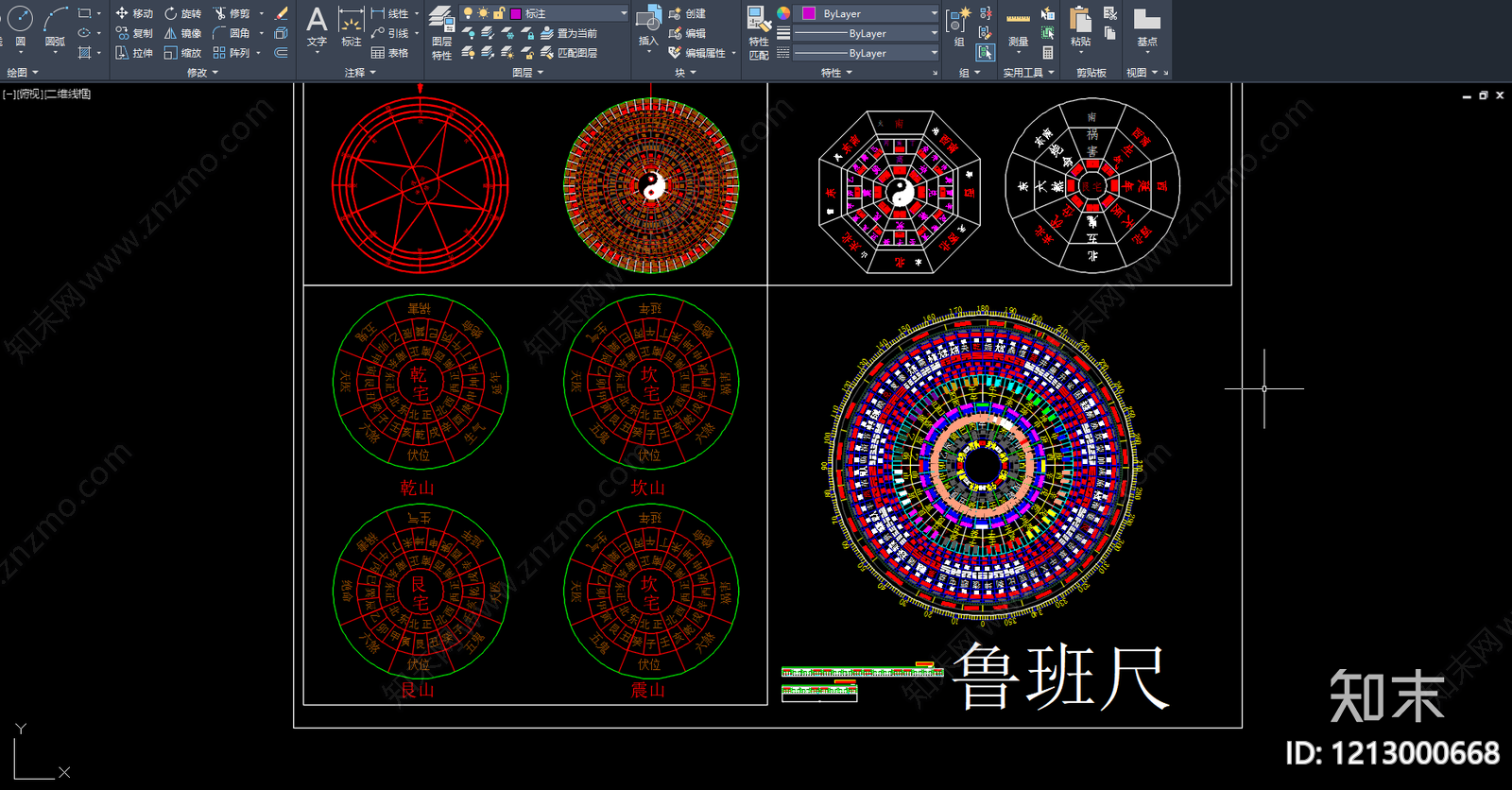The image size is (1512, 790).
Task: Click the Group (组) tool
Action: coord(958,26)
